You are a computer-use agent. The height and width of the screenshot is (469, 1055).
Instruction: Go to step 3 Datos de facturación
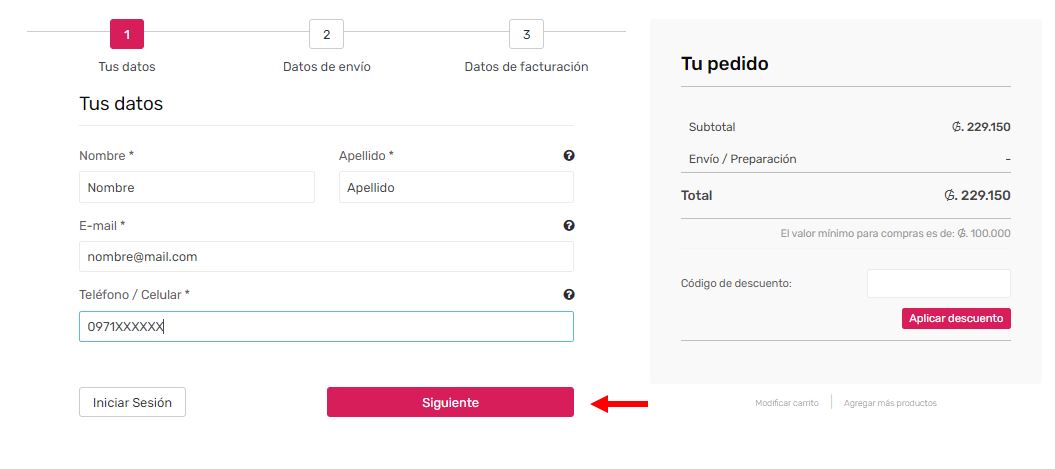tap(526, 35)
